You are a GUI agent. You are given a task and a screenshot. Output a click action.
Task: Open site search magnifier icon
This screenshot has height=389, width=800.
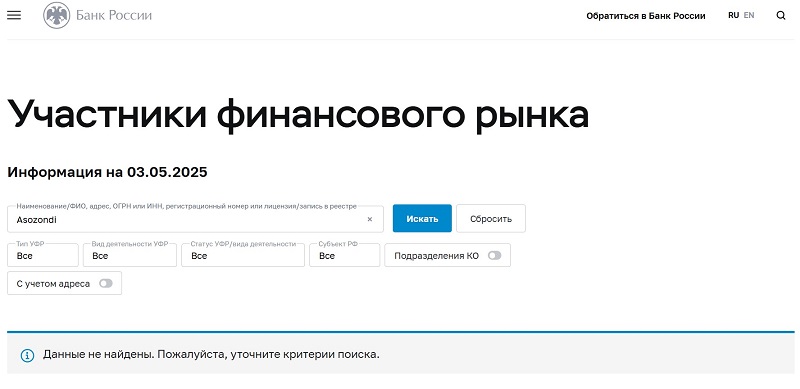(x=781, y=15)
